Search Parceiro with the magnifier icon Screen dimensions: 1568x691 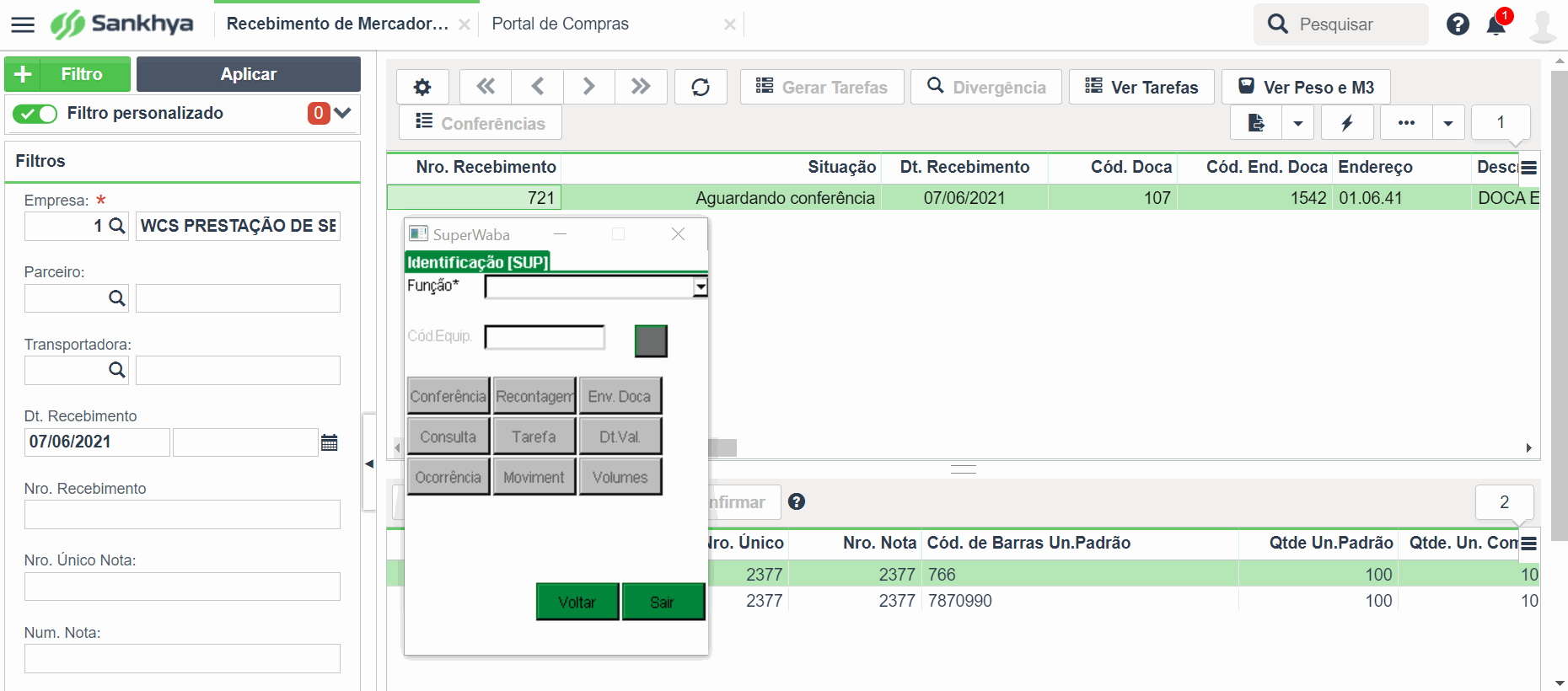117,298
